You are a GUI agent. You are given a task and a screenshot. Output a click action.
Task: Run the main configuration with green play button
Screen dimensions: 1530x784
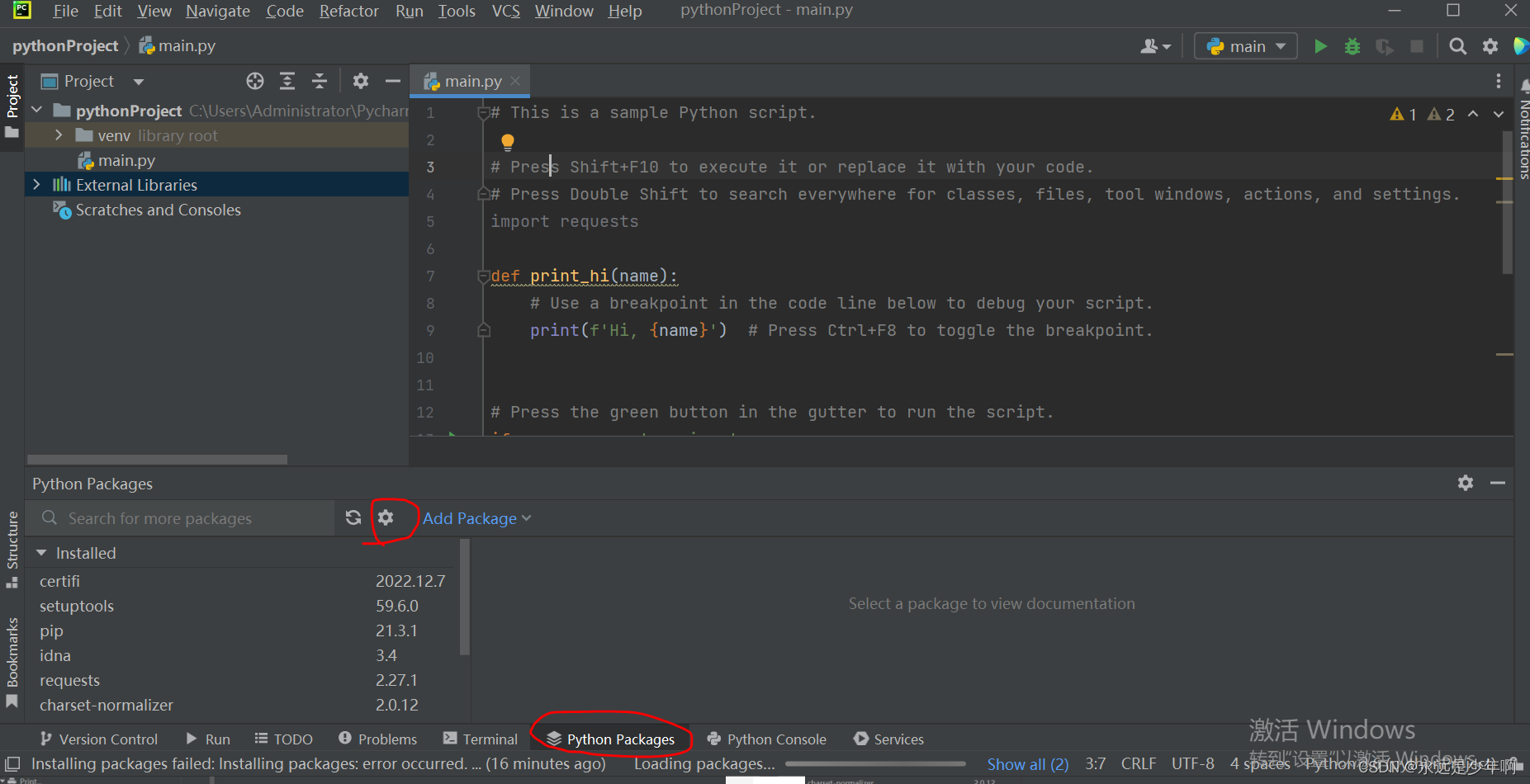pyautogui.click(x=1320, y=46)
